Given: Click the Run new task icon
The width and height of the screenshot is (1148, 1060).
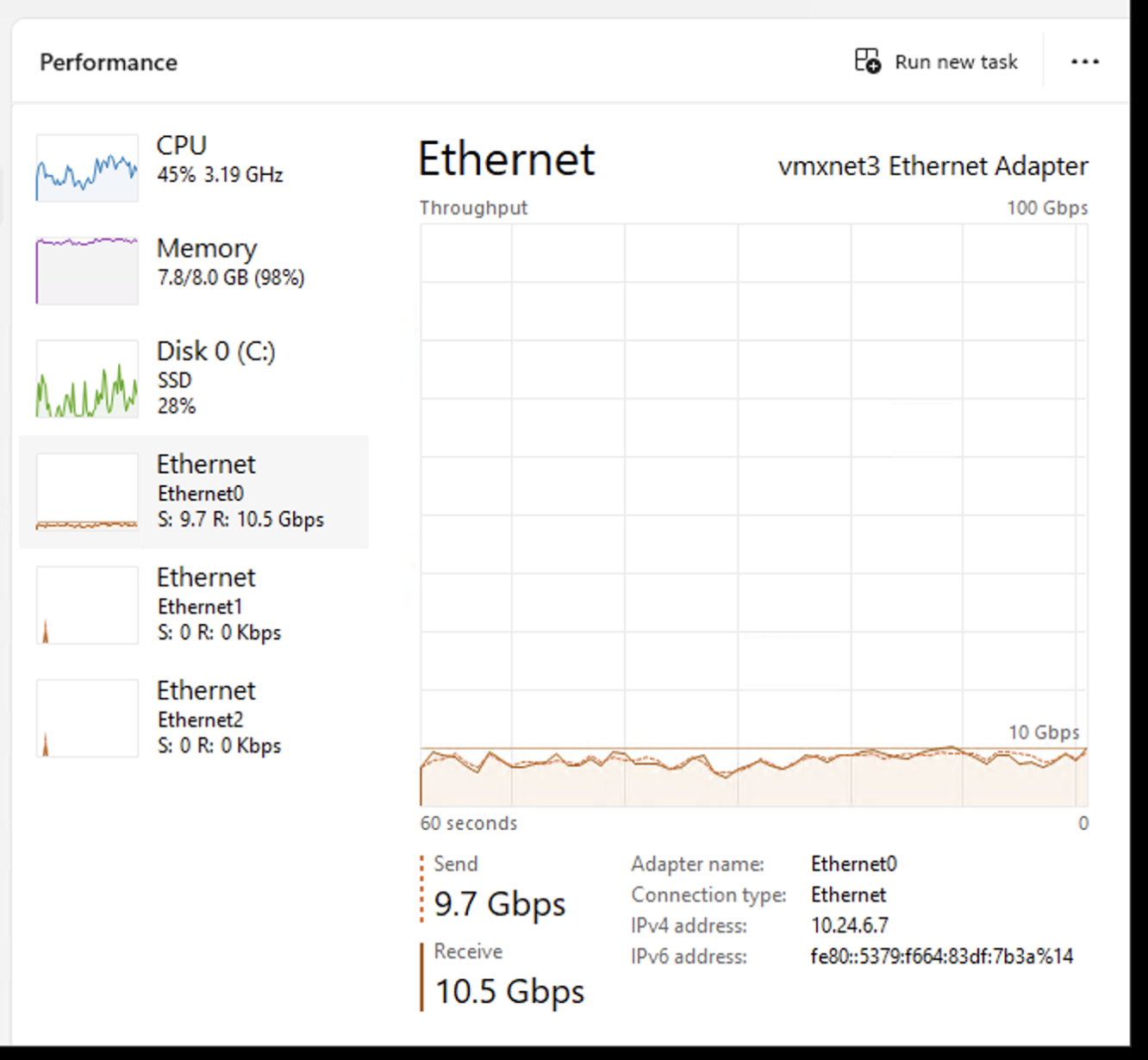Looking at the screenshot, I should tap(867, 61).
